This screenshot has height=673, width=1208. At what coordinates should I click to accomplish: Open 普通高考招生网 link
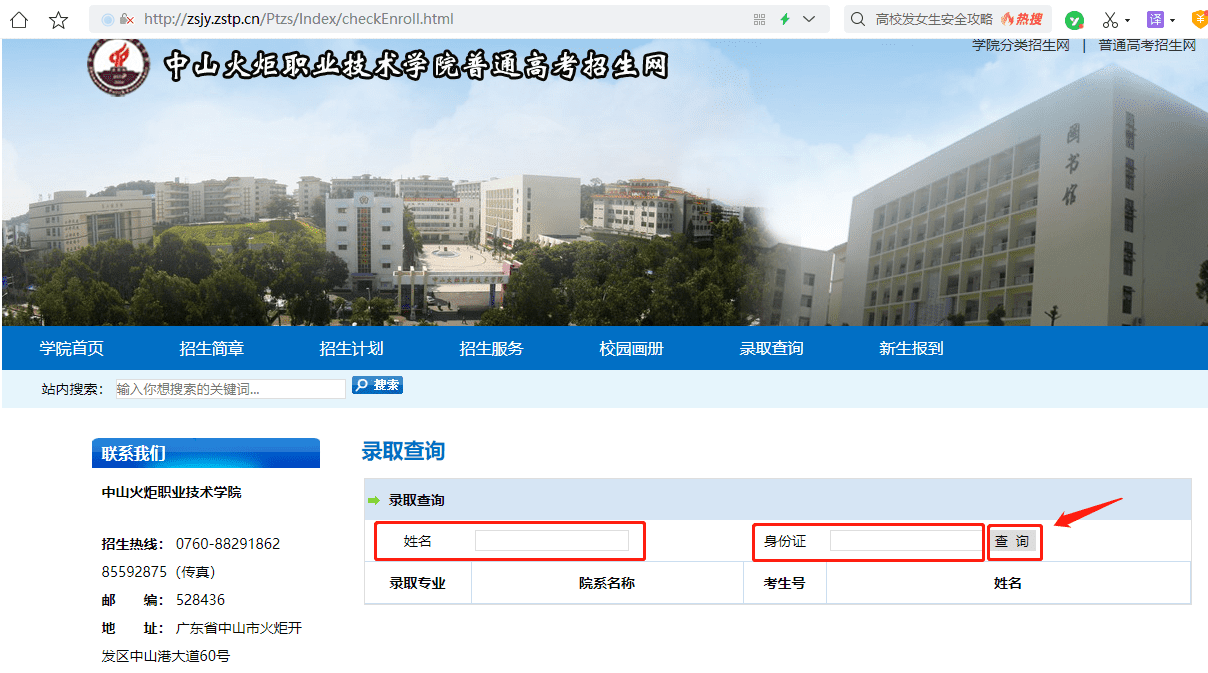click(1147, 46)
